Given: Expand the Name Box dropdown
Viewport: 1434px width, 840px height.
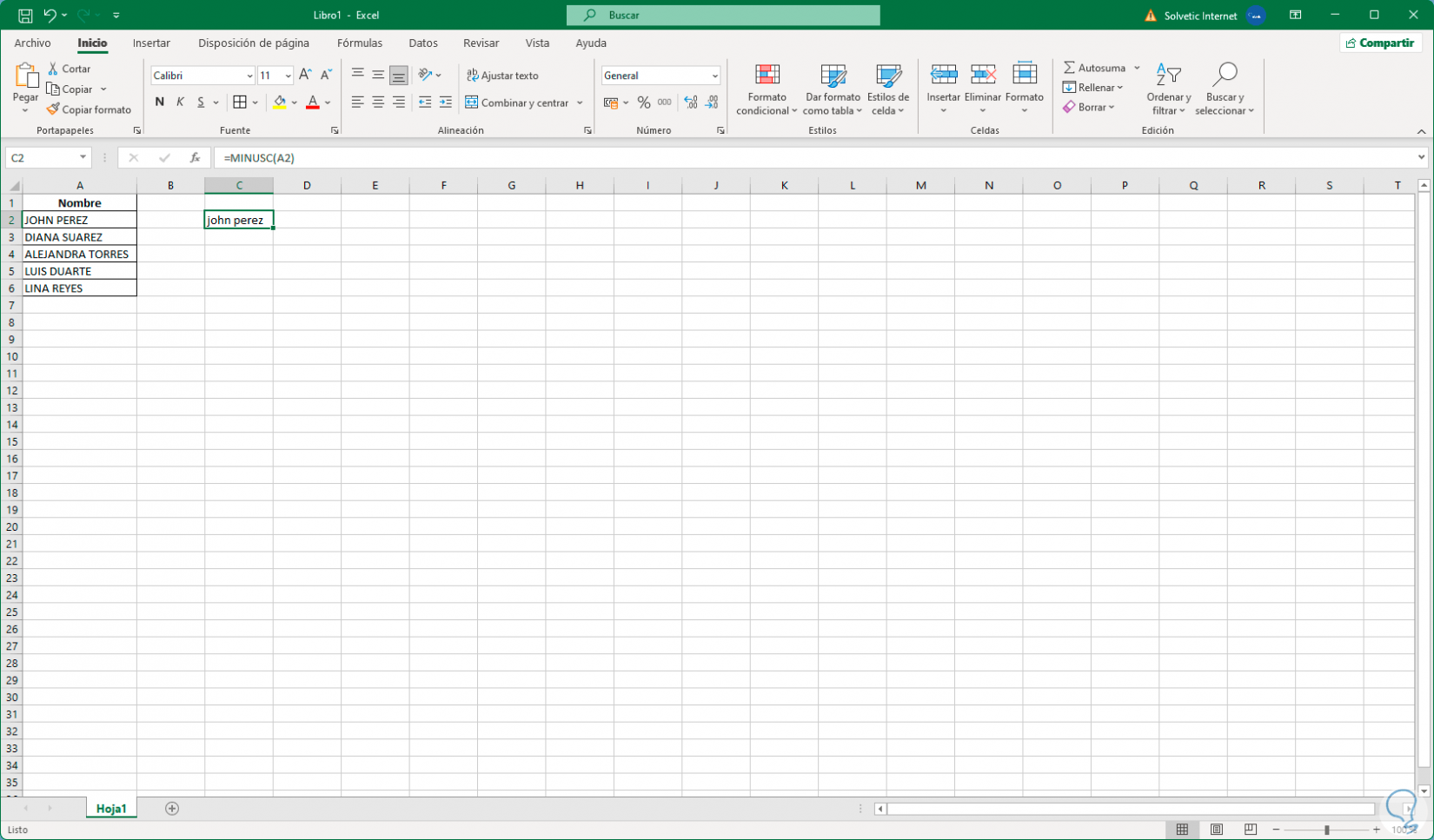Looking at the screenshot, I should pos(83,158).
